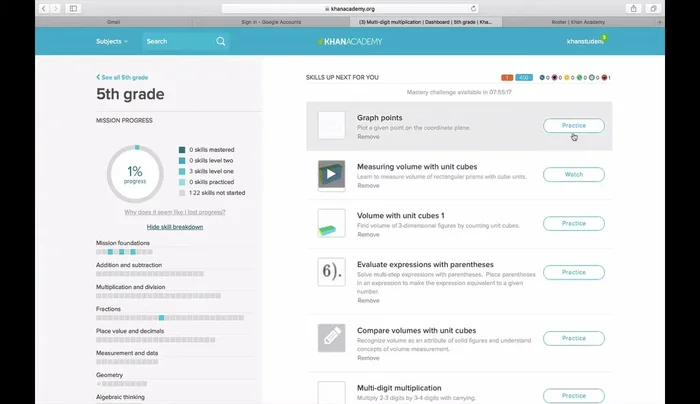Click the browser back arrow

[x=43, y=8]
